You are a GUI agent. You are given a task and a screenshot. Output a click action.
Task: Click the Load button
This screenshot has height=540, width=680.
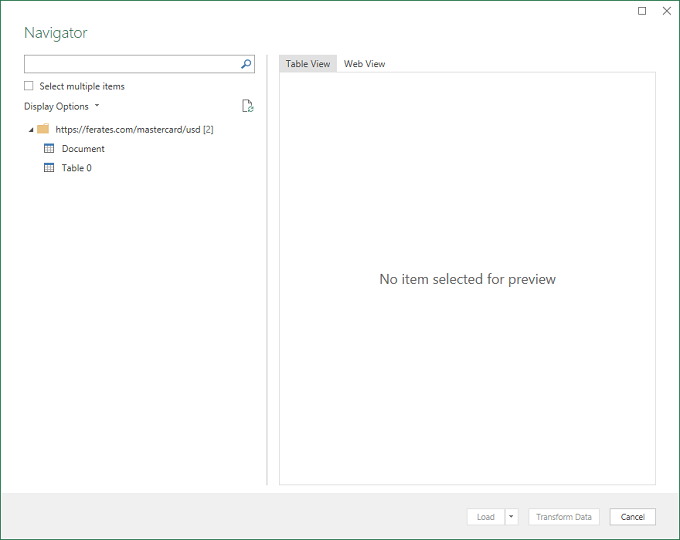pyautogui.click(x=486, y=517)
